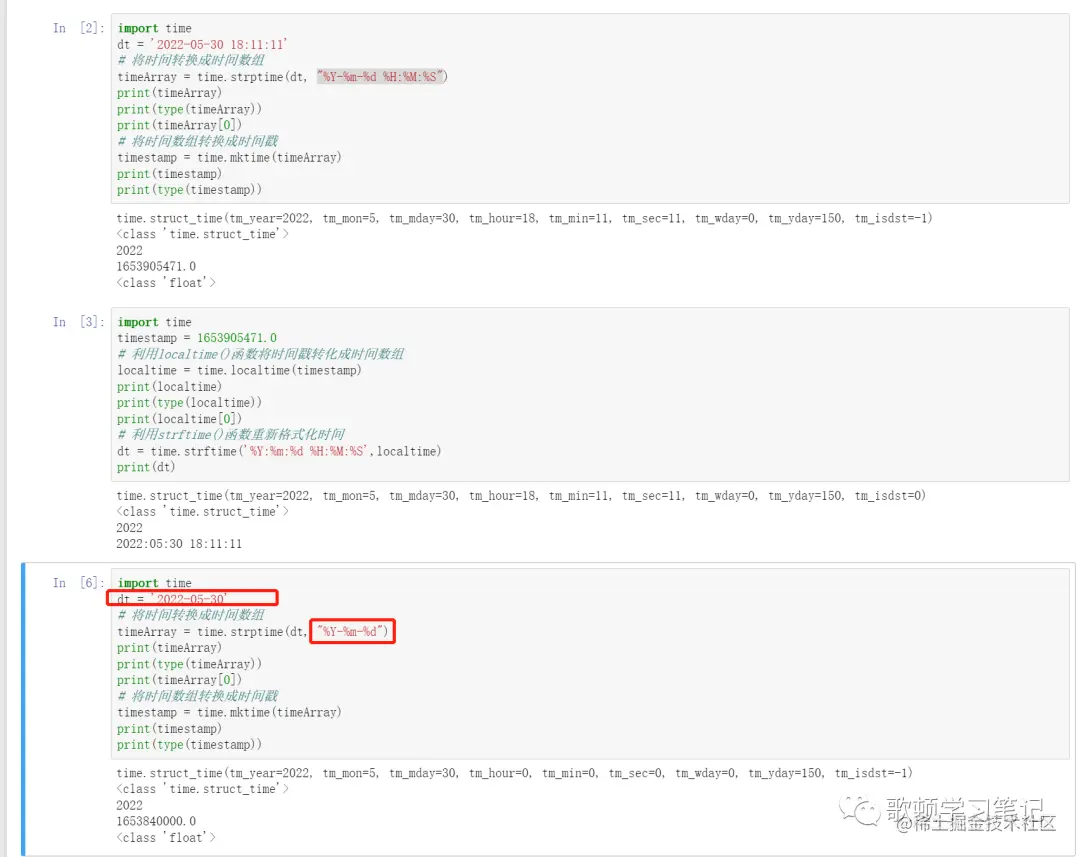Viewport: 1080px width, 857px height.
Task: Click the struct_time output with tm_hour=0
Action: [x=515, y=773]
